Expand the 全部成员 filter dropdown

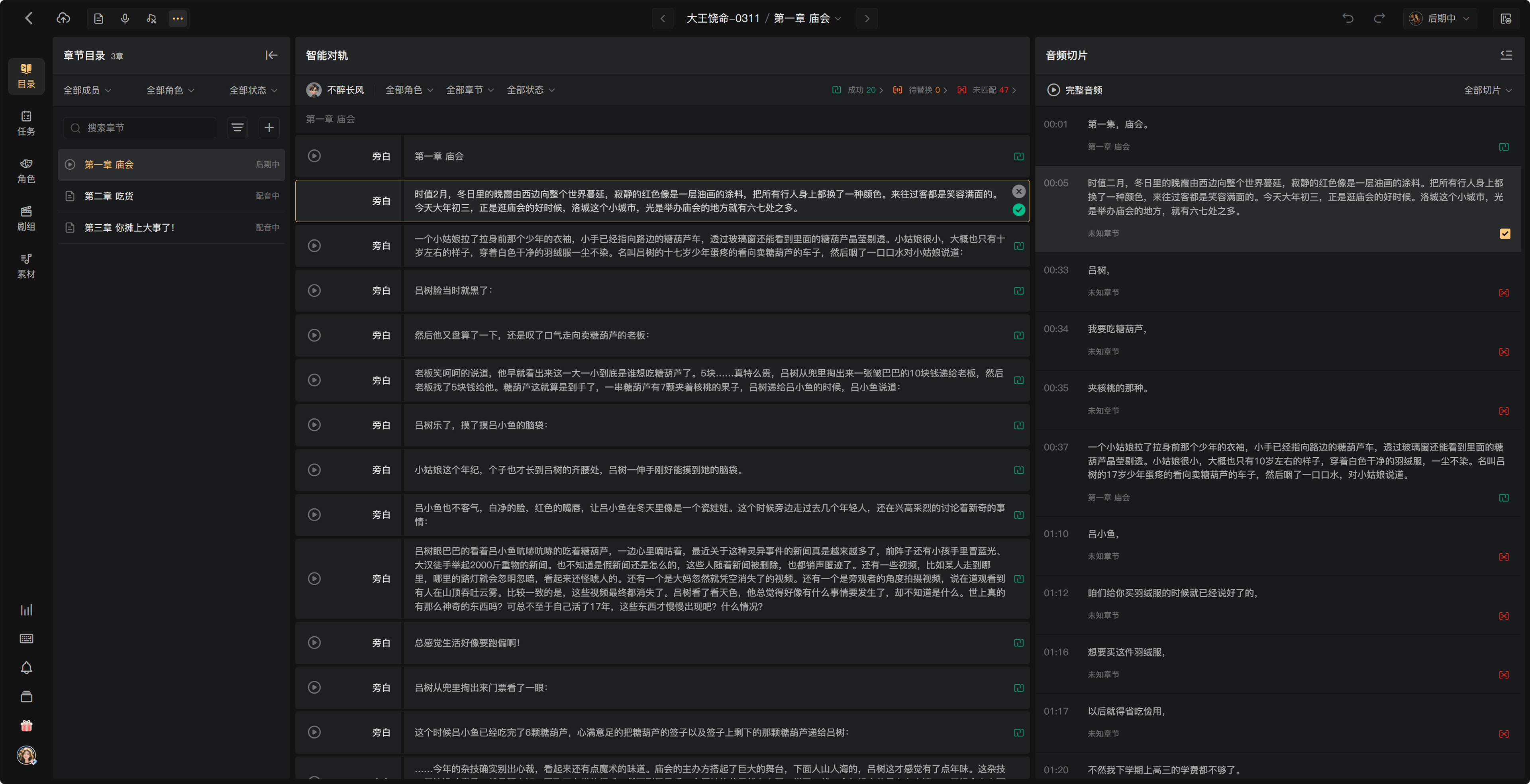87,90
